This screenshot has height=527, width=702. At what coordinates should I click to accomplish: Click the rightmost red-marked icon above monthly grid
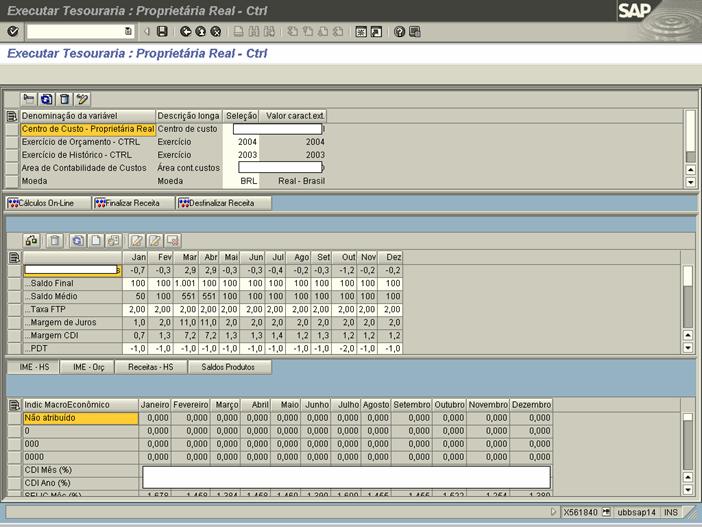[172, 241]
